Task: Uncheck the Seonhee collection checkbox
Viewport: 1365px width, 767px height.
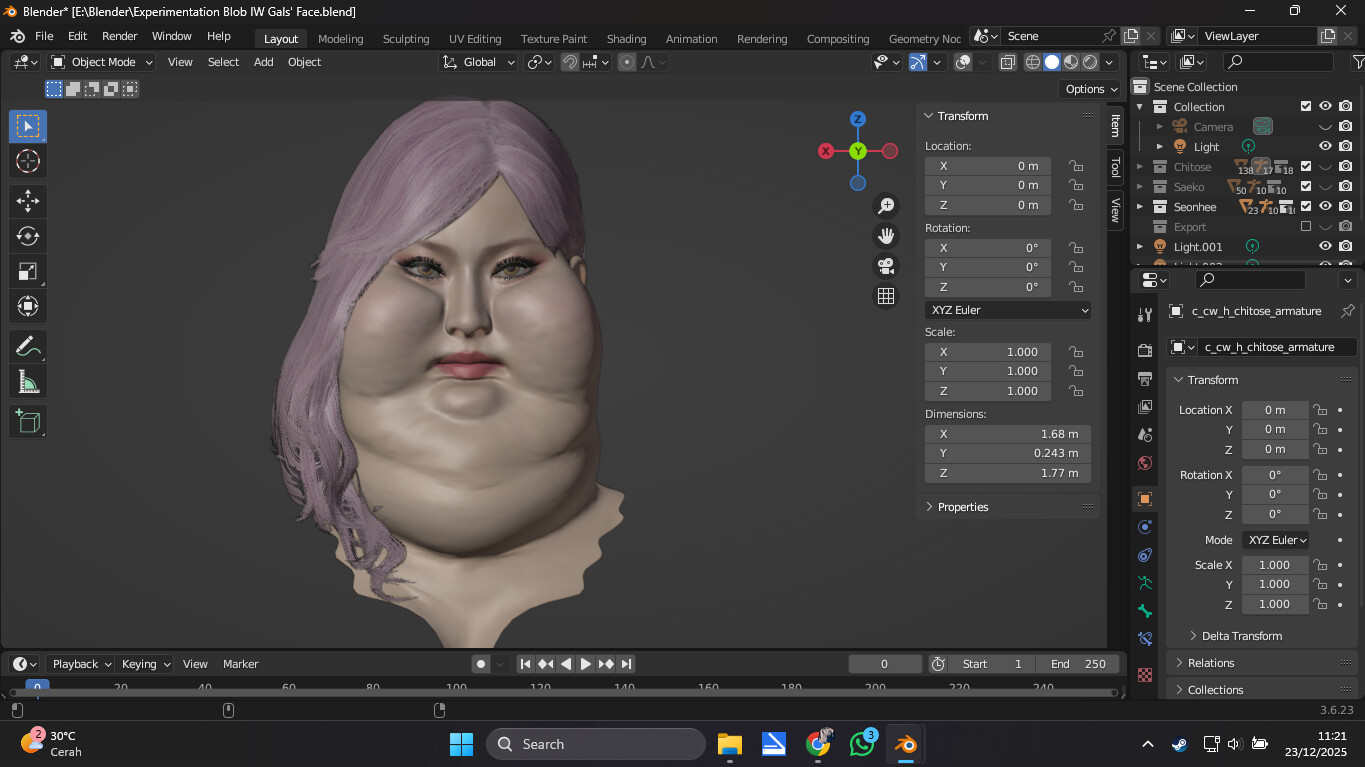Action: (x=1305, y=206)
